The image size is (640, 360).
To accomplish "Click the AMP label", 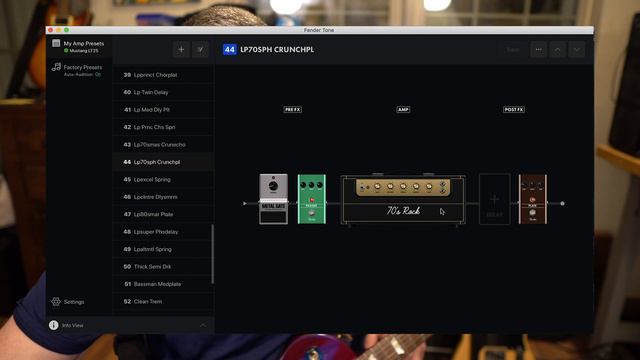I will click(403, 109).
